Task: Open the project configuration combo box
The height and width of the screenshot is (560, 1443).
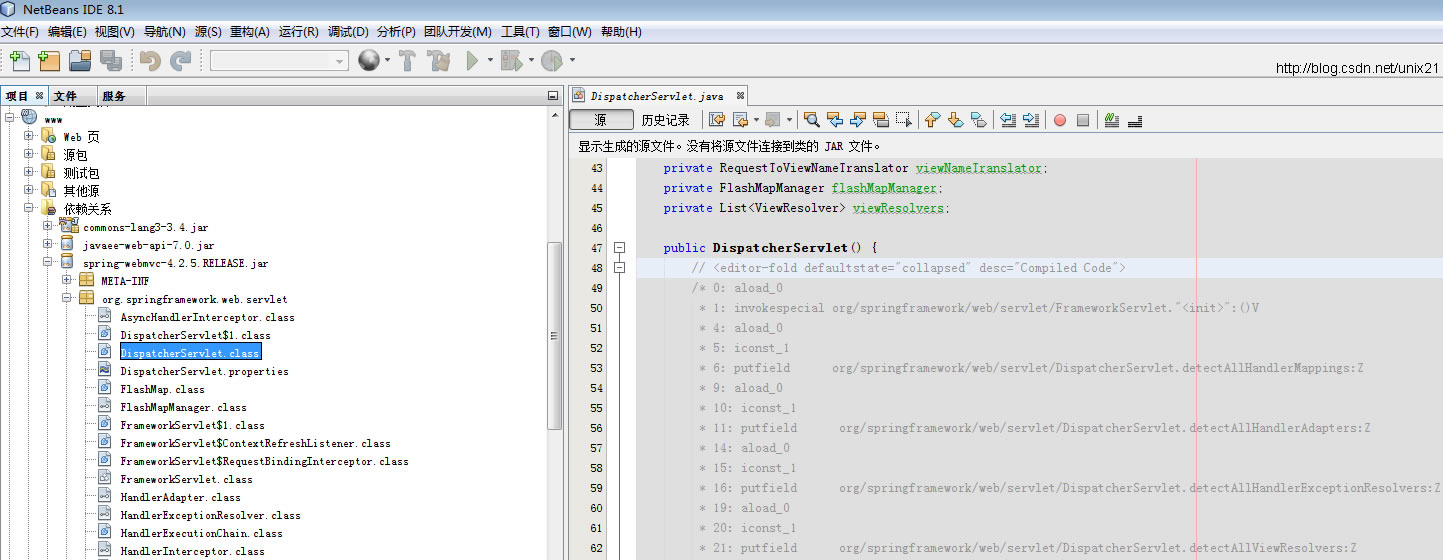Action: (x=279, y=61)
